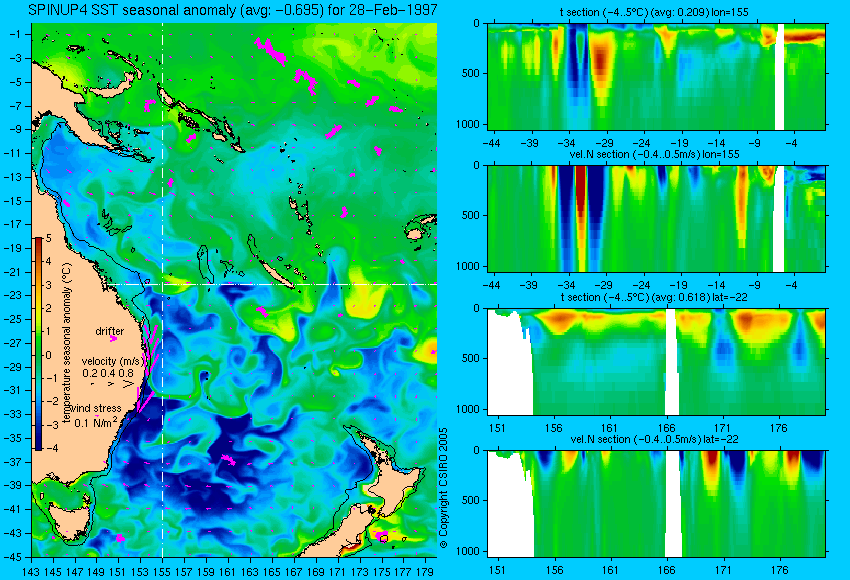Click the '179' tick on map longitude axis
The height and width of the screenshot is (580, 850).
[425, 571]
